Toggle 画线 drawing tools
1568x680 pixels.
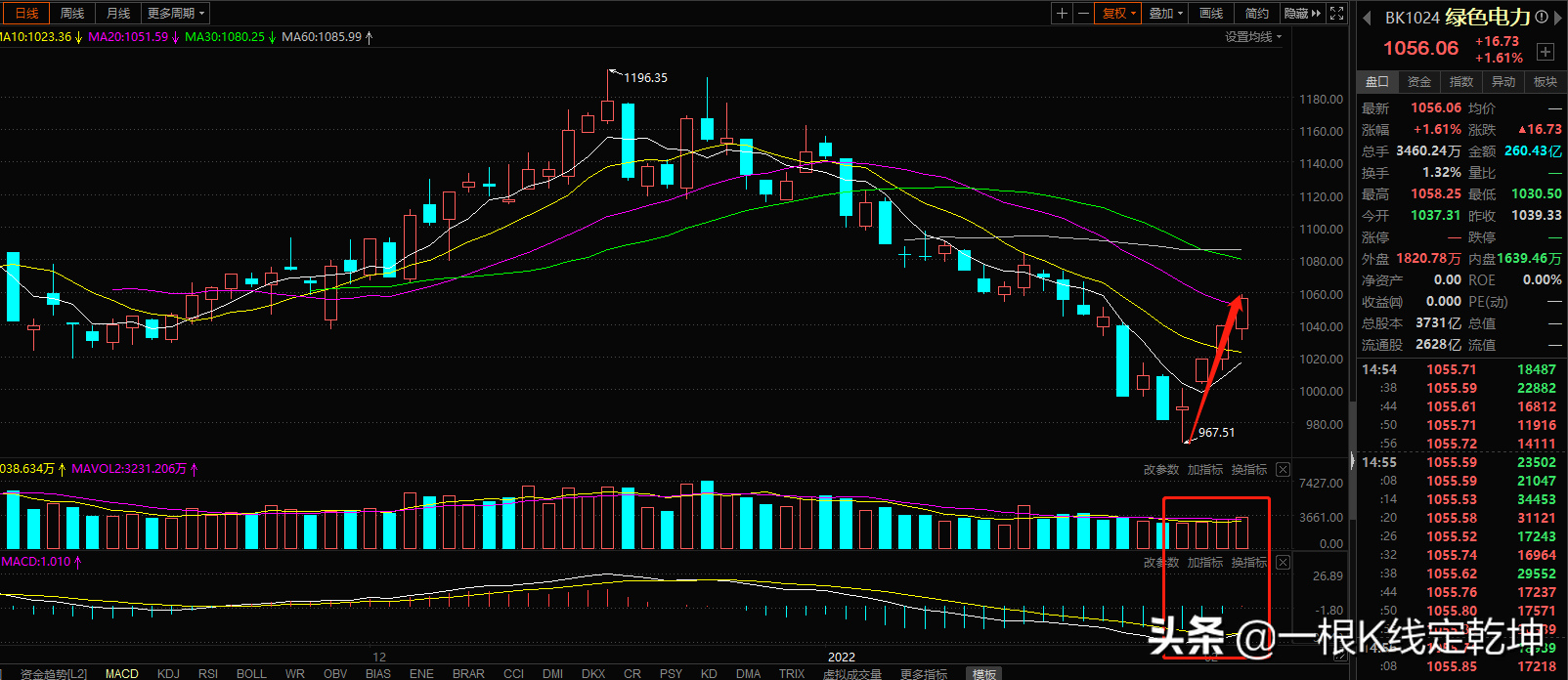[x=1211, y=13]
